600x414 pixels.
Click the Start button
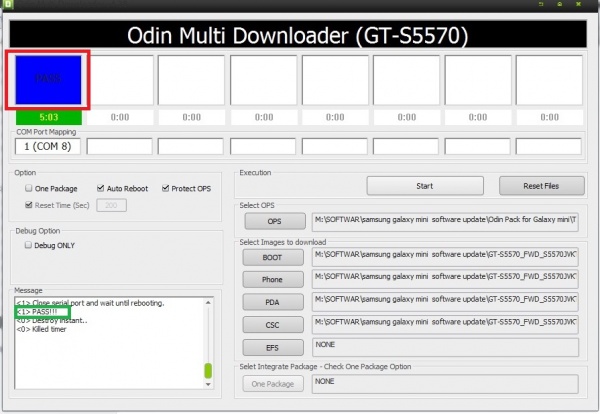pos(425,186)
